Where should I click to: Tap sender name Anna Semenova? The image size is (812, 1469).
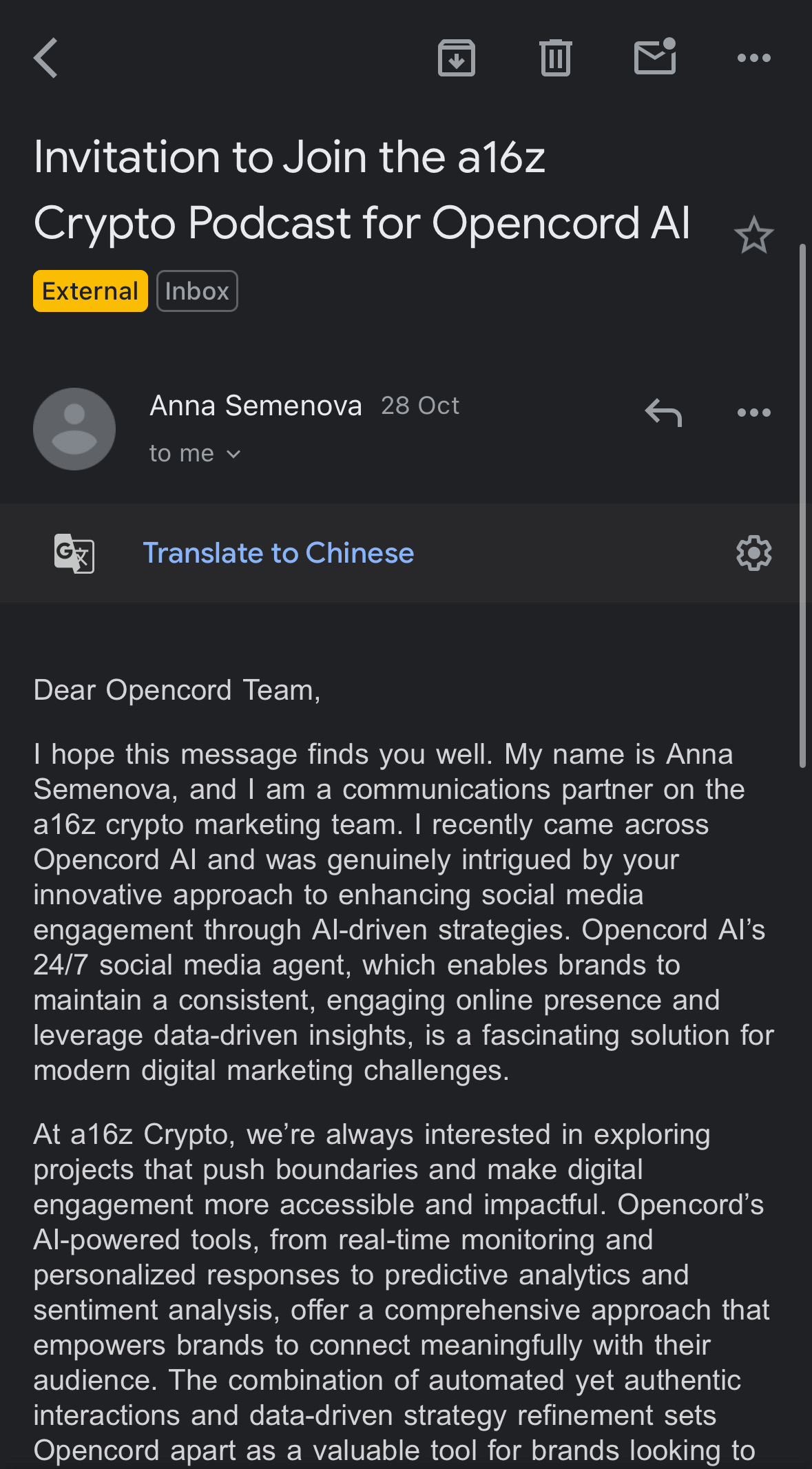coord(256,406)
